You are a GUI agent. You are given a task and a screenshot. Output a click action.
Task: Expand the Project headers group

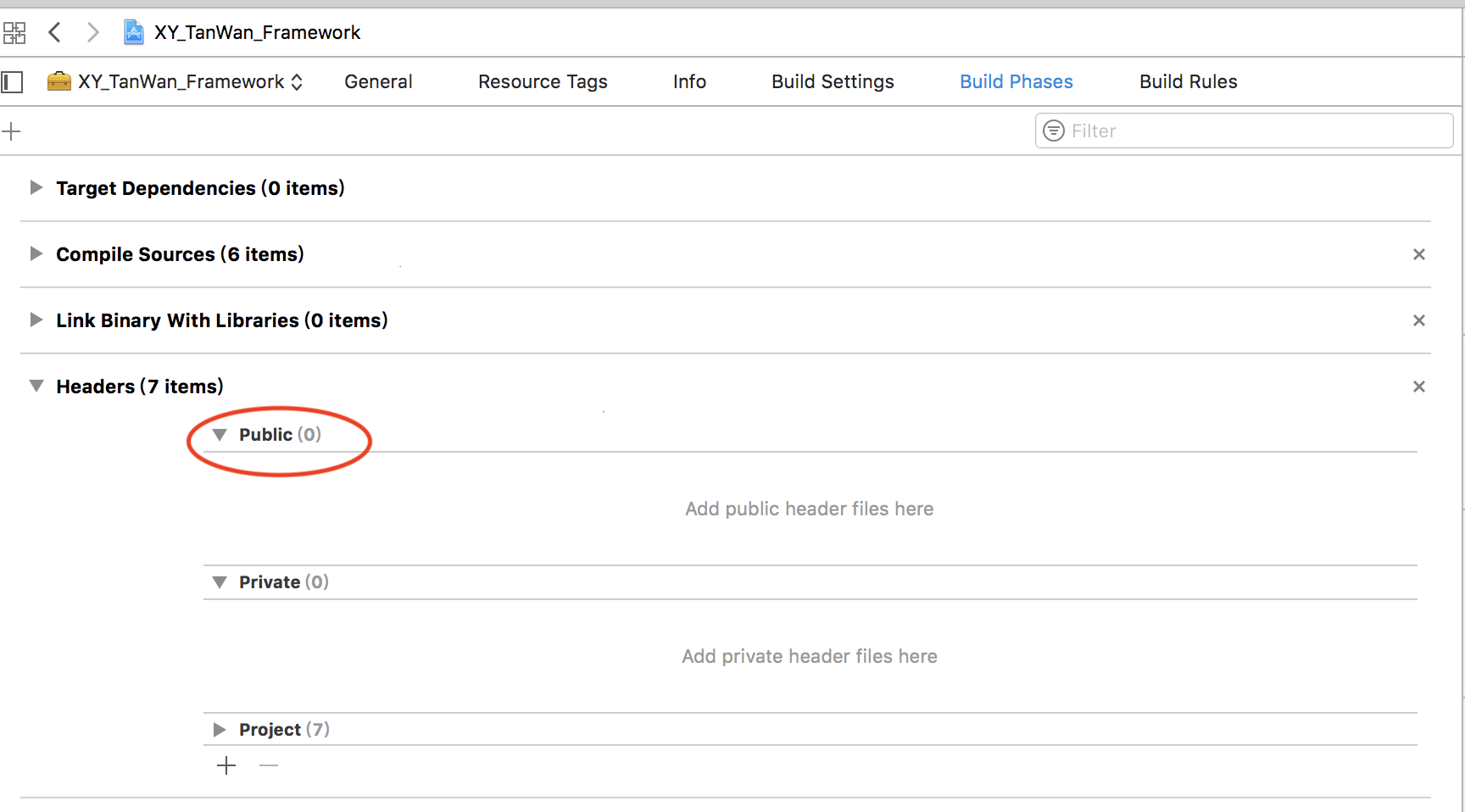coord(220,730)
